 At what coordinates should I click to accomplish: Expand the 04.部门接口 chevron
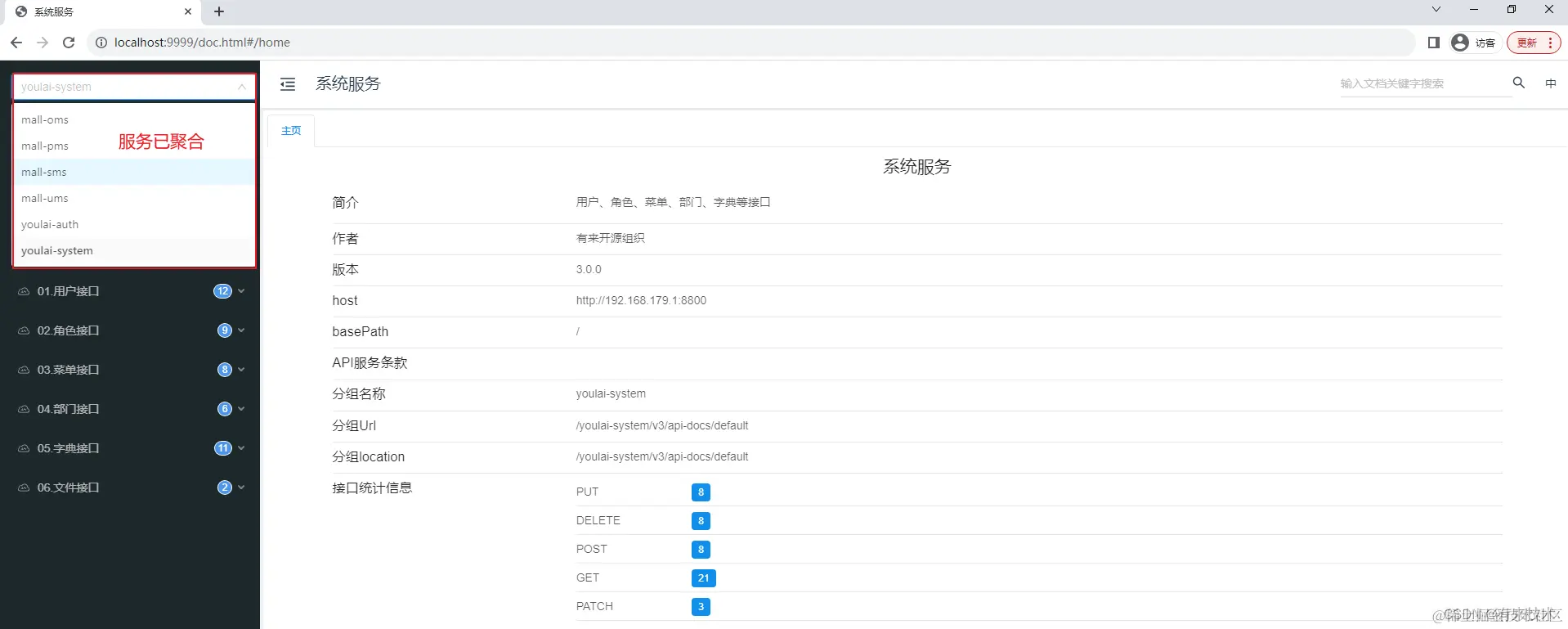242,409
